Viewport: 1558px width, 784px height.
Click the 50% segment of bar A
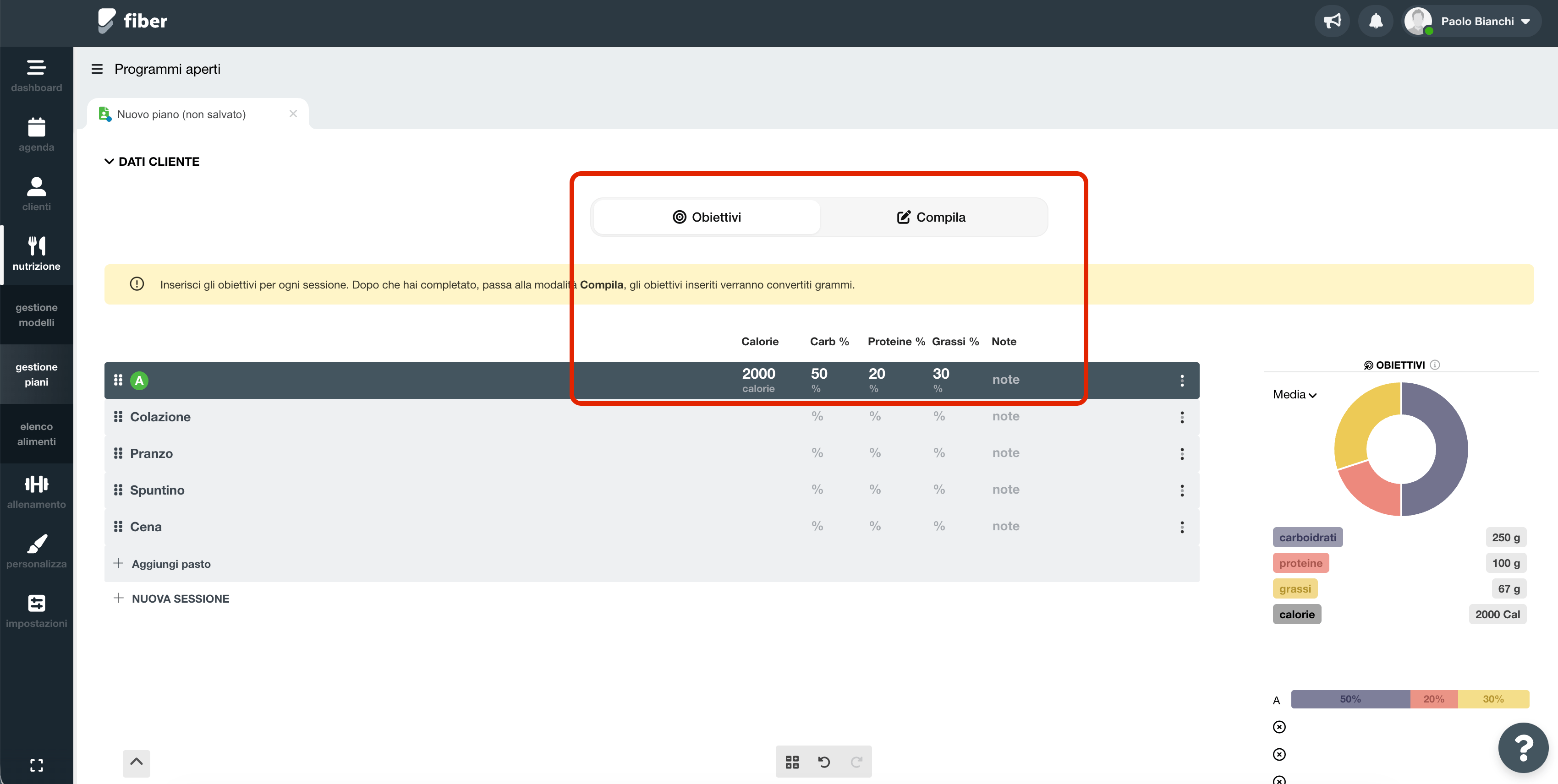pos(1350,699)
